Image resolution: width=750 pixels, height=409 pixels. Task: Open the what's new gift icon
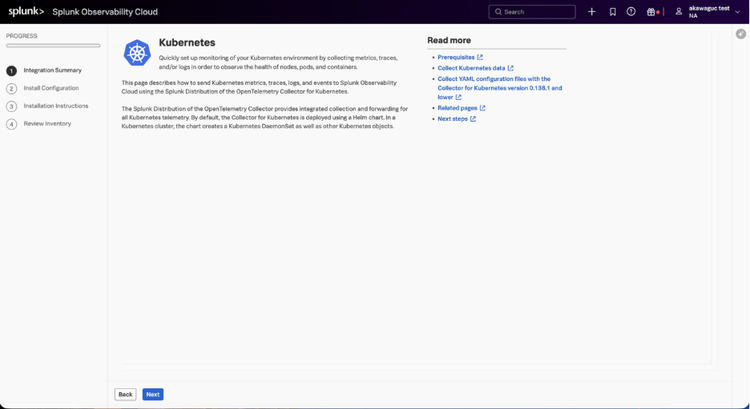651,12
